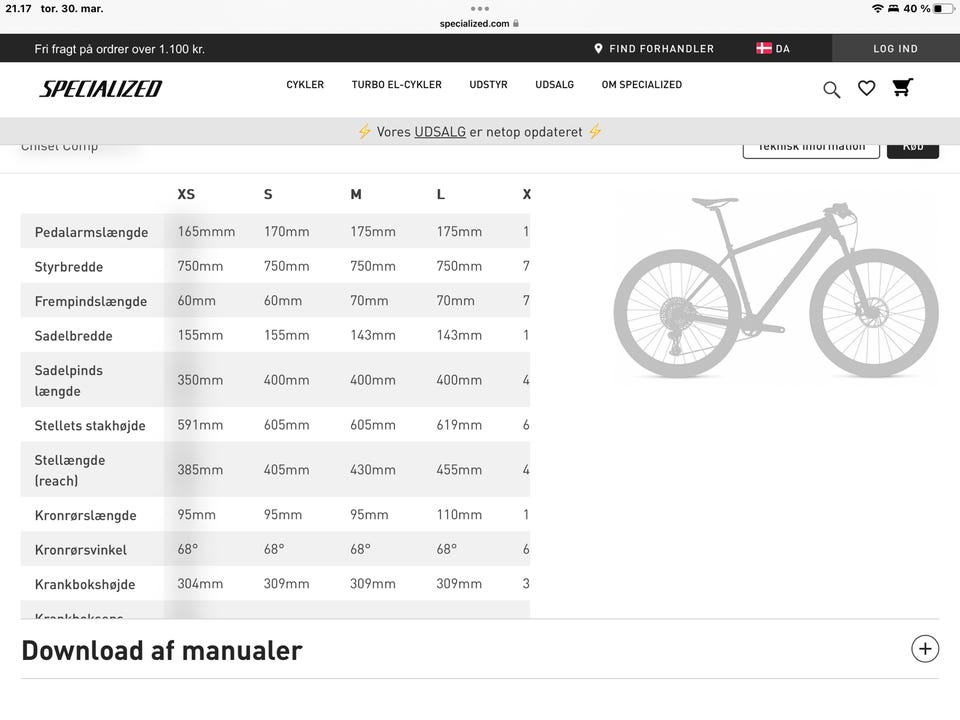Image resolution: width=960 pixels, height=720 pixels.
Task: Click the 591mm stack height cell
Action: (200, 425)
